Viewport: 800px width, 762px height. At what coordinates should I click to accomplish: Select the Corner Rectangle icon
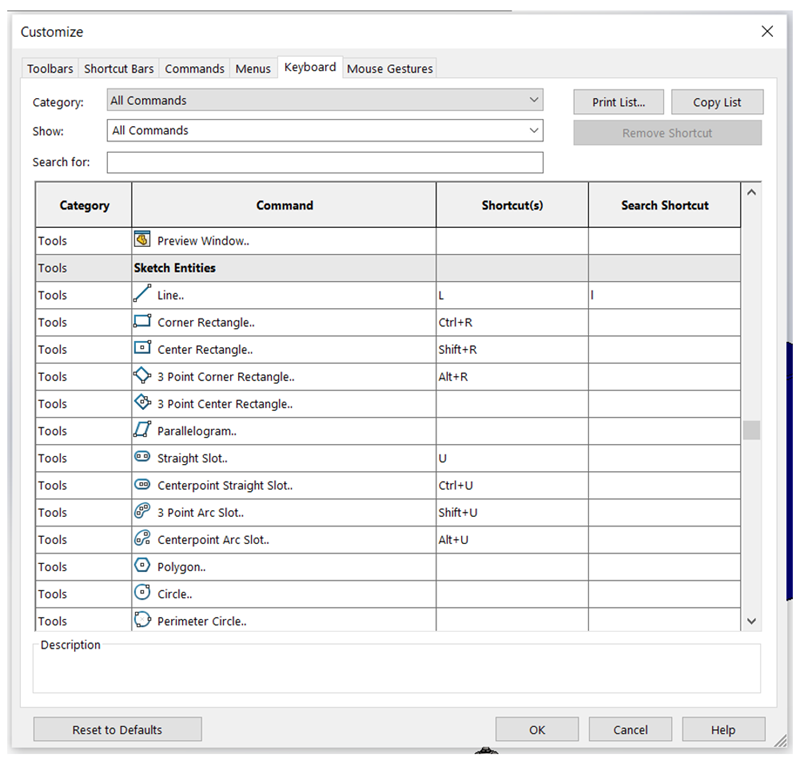(142, 322)
